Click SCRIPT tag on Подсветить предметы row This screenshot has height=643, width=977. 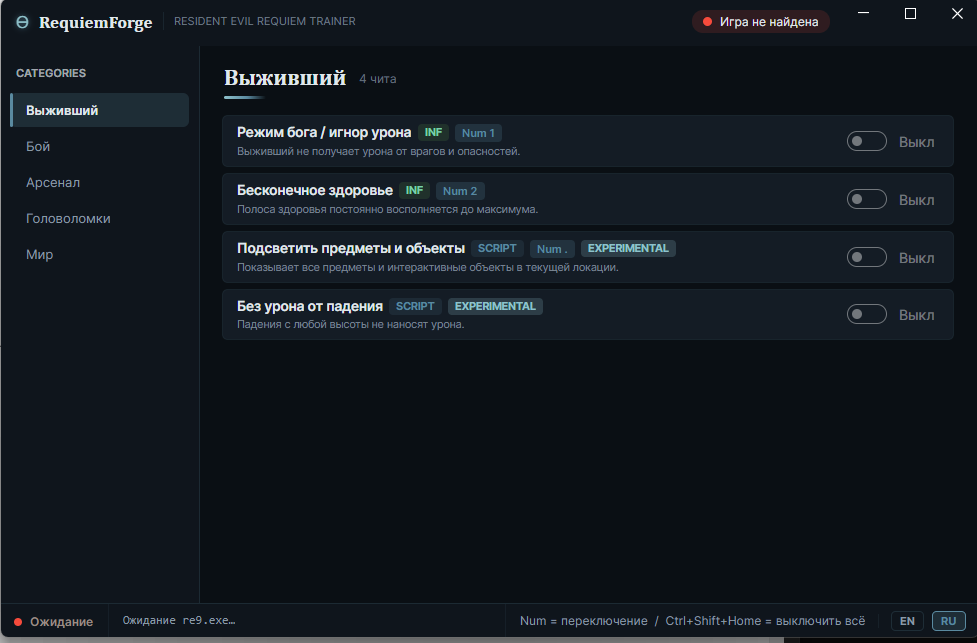pyautogui.click(x=497, y=249)
